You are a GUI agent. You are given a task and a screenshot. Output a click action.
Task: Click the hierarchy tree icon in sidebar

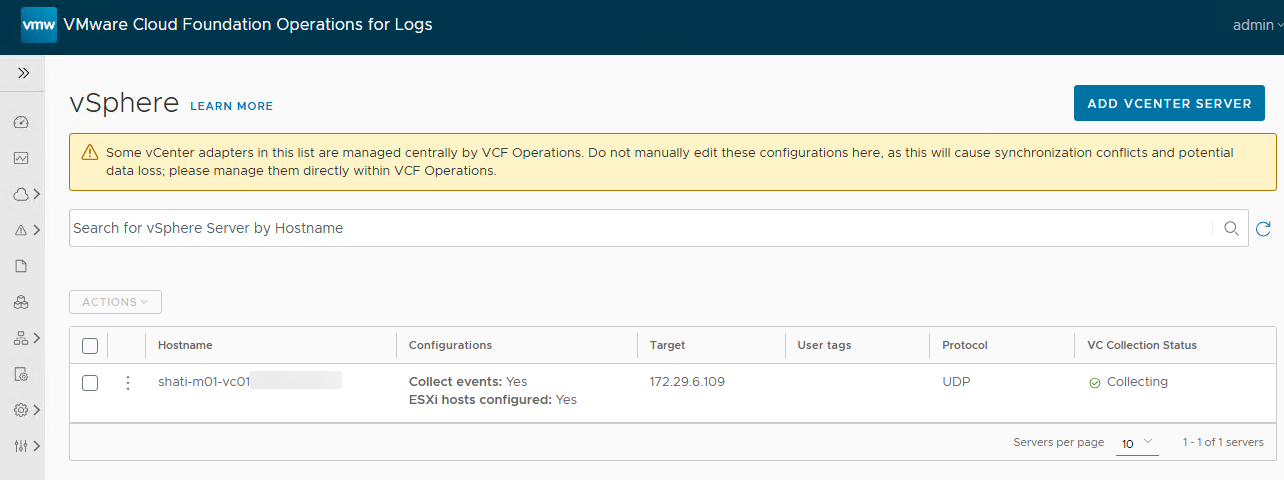point(21,338)
